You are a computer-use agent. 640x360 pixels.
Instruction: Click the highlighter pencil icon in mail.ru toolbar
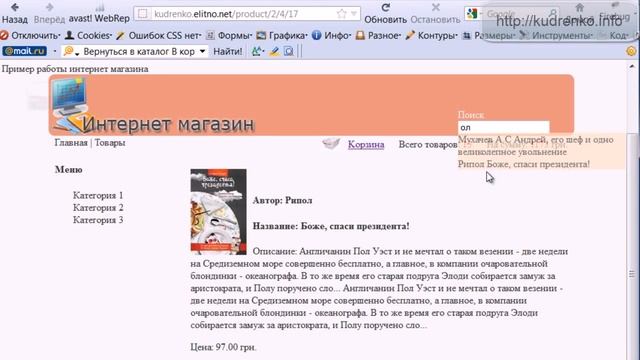click(274, 51)
